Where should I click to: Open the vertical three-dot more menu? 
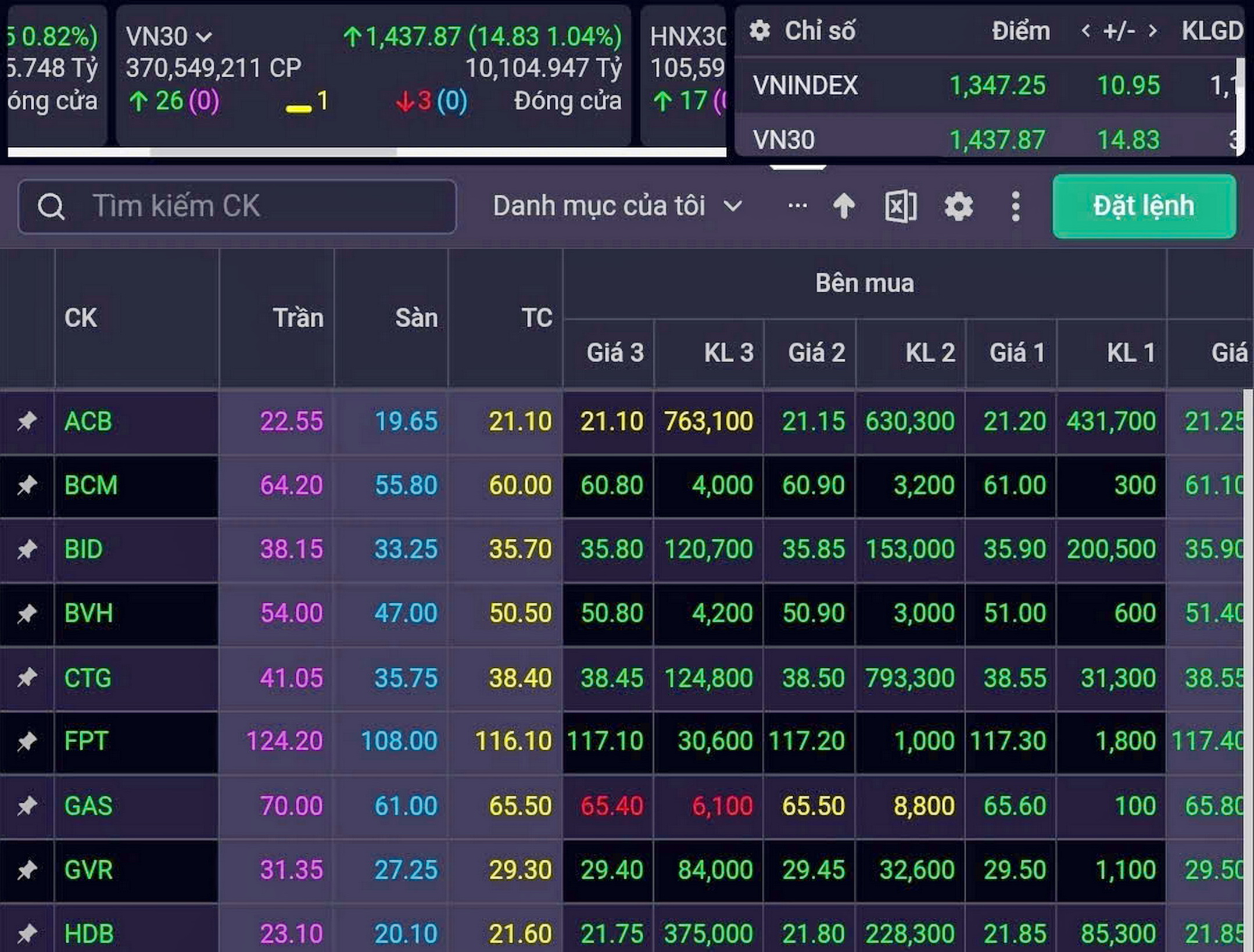click(1015, 206)
